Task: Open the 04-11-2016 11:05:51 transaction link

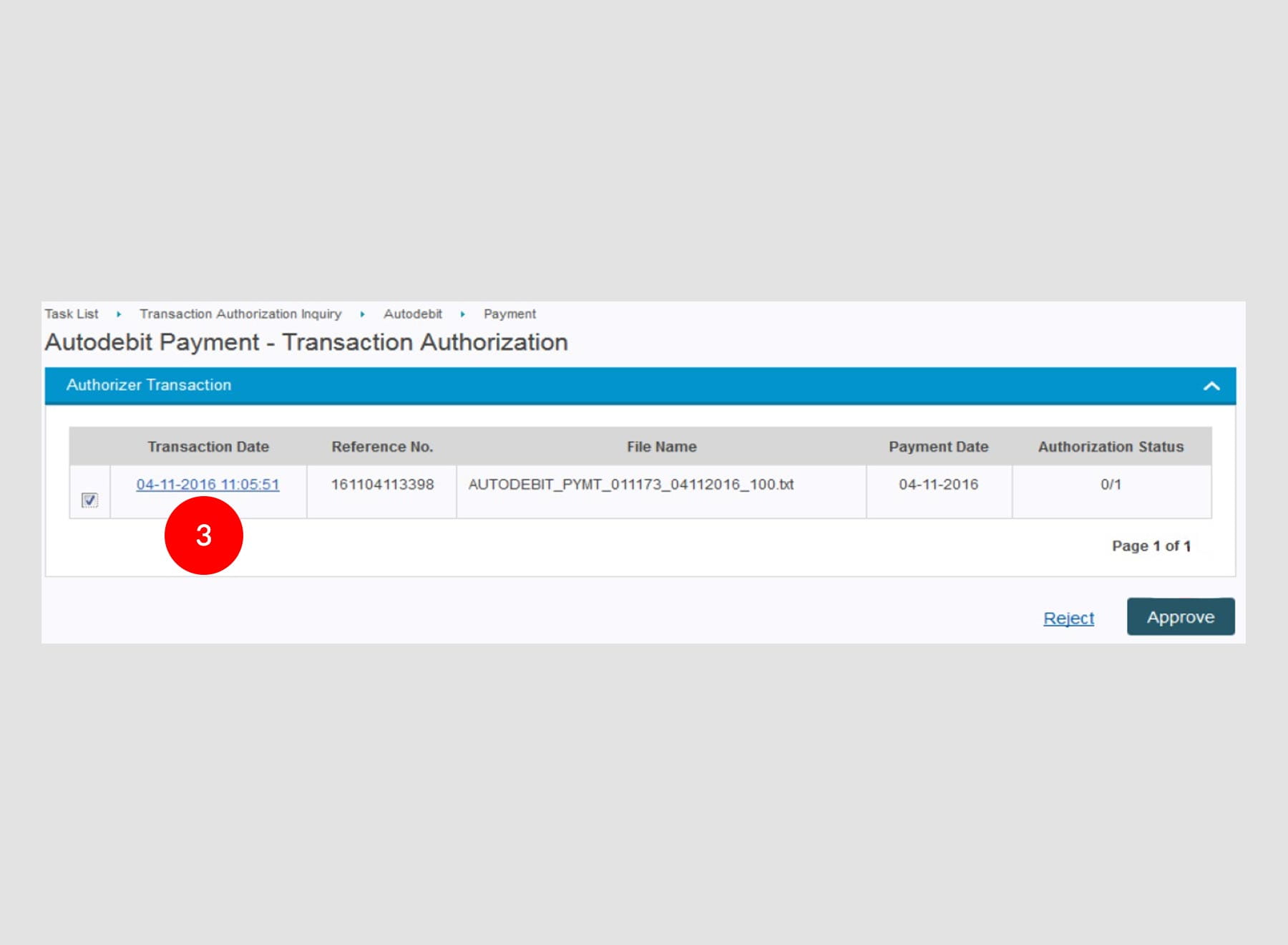Action: [x=208, y=485]
